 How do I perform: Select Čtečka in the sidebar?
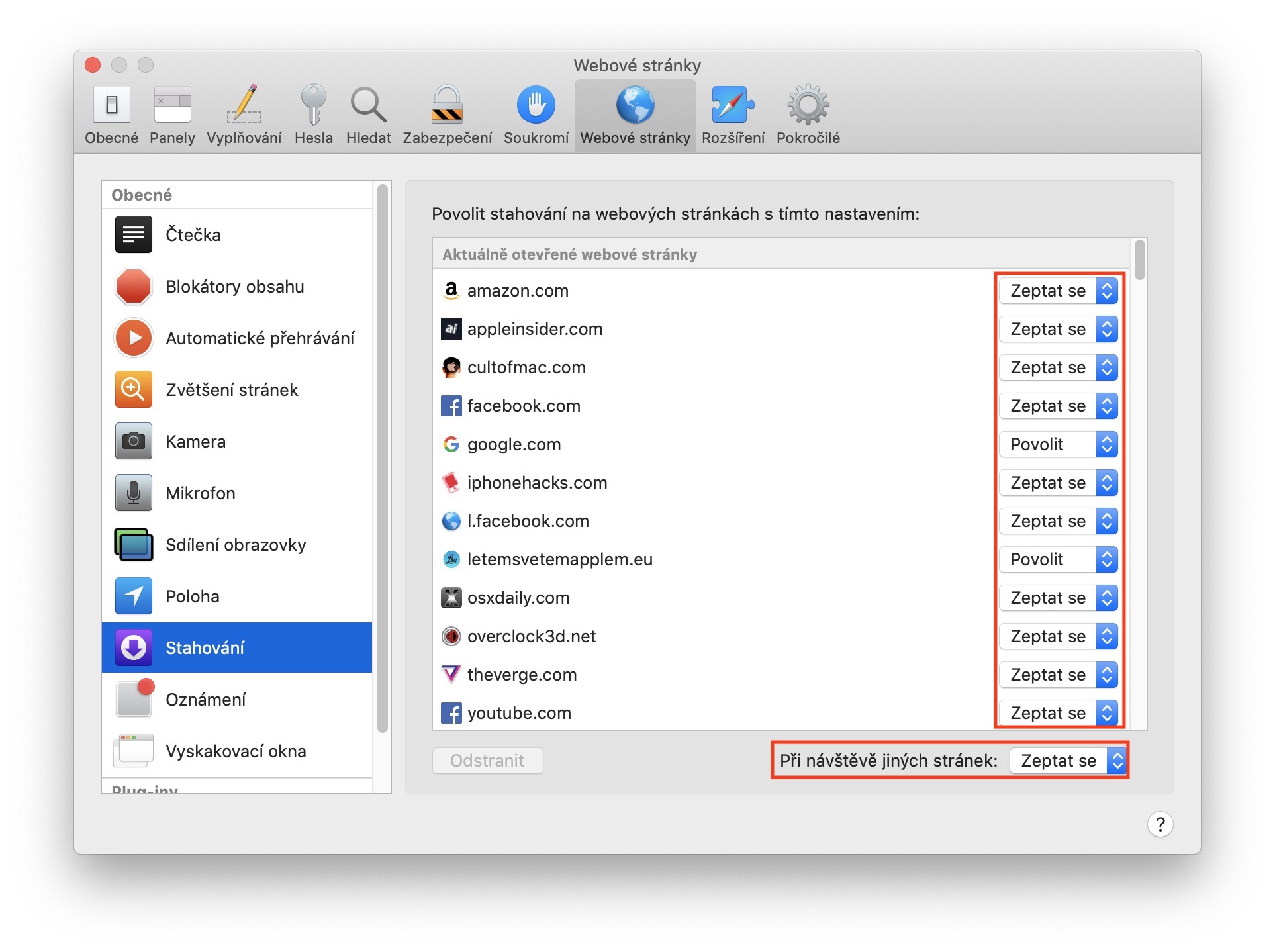tap(237, 235)
